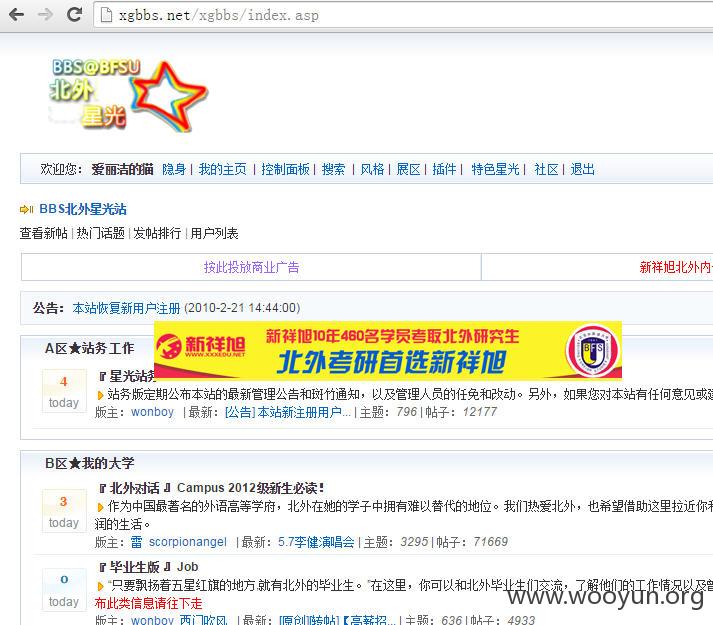713x625 pixels.
Task: Click announcement date 2010-2-21 14:44:00
Action: coord(242,308)
